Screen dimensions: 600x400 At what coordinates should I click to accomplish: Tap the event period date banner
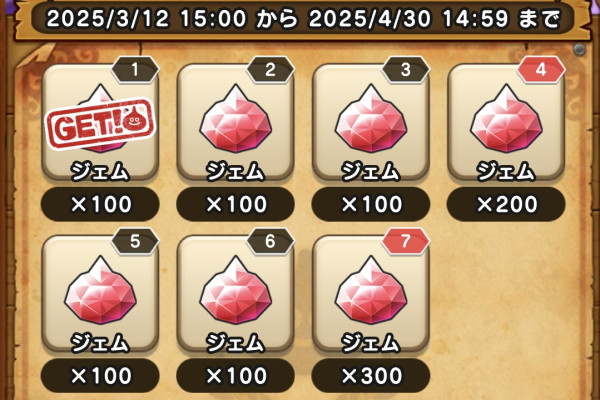[x=302, y=18]
